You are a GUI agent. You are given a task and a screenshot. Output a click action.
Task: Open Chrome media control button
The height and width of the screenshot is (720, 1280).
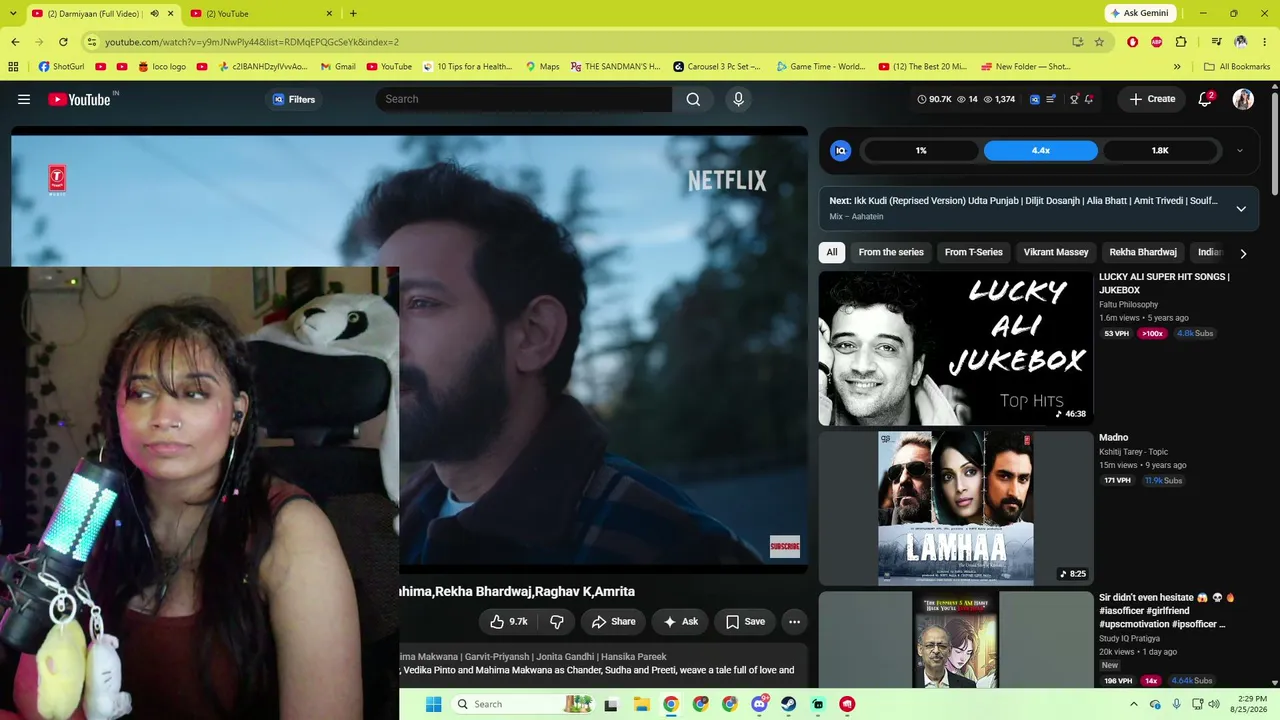click(1217, 42)
